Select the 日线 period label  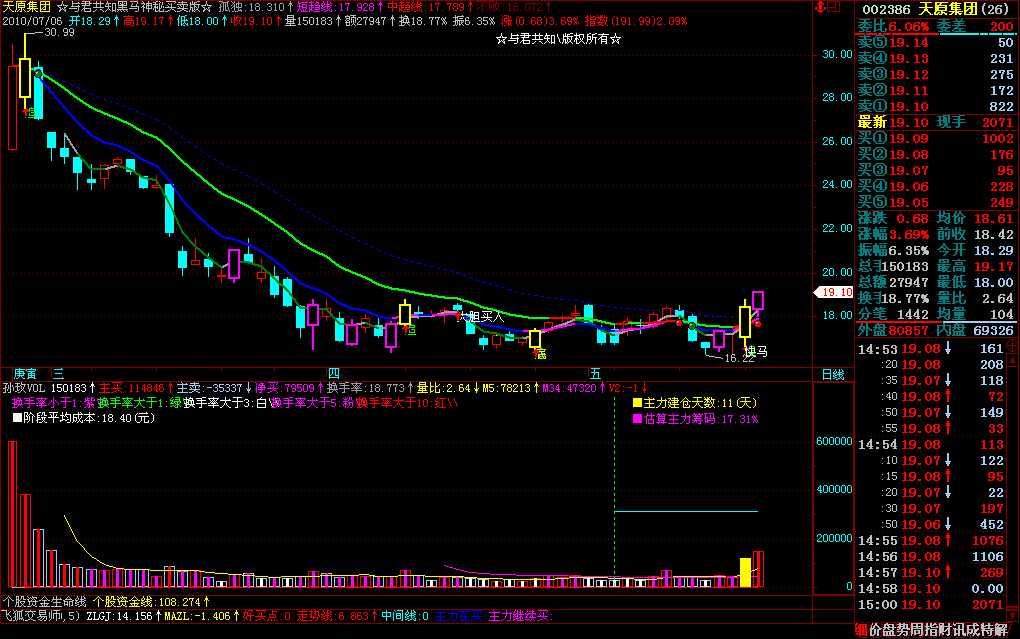(832, 374)
